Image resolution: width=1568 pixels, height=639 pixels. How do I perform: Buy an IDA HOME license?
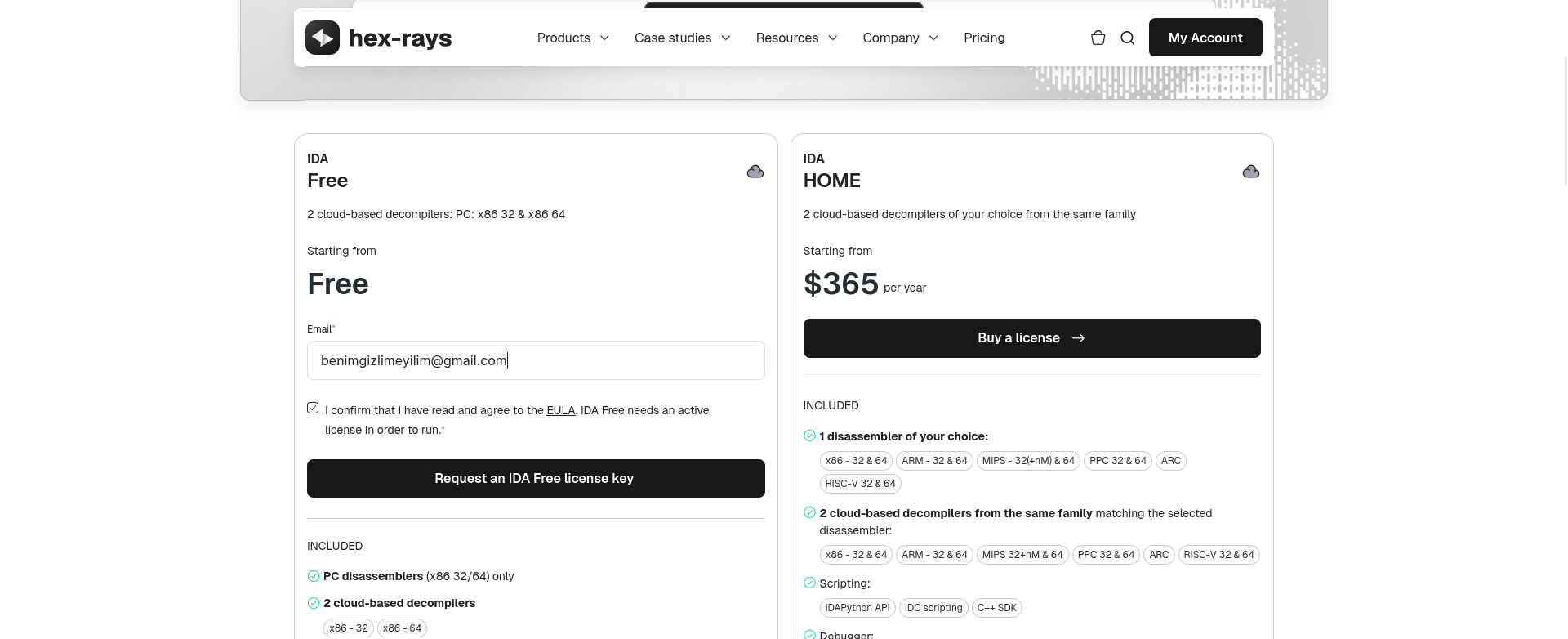tap(1032, 338)
